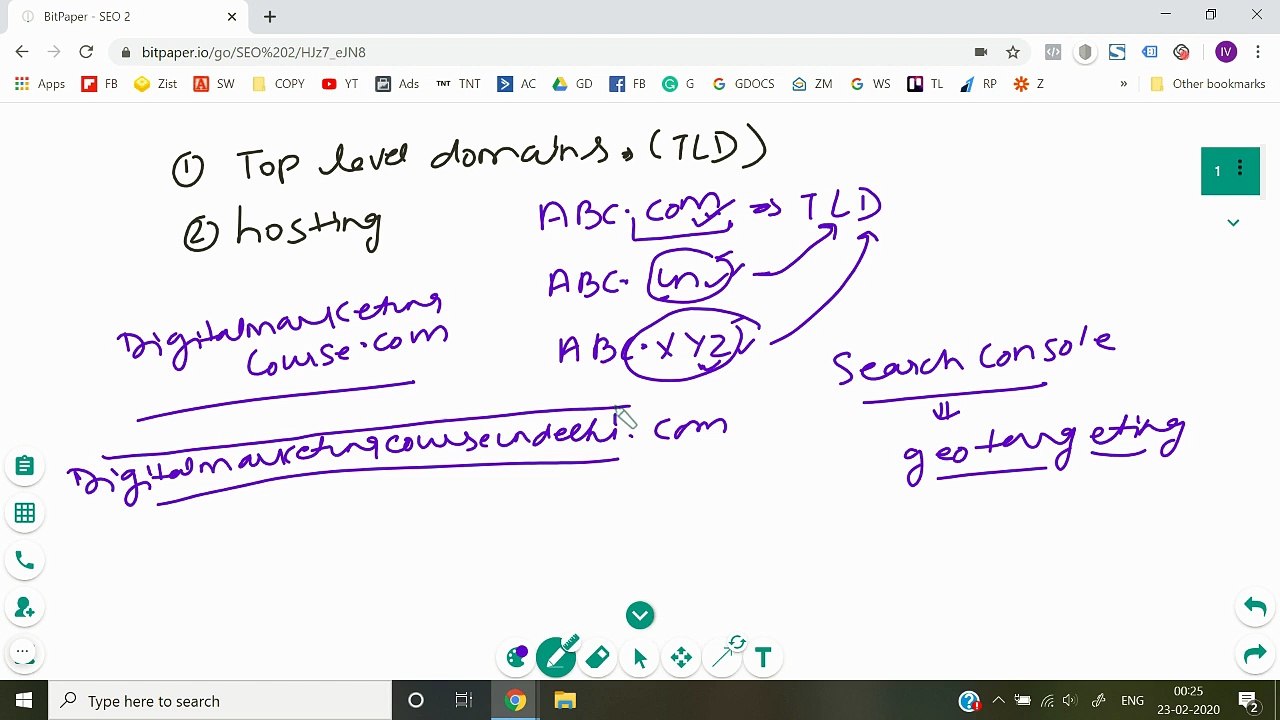Open the Zist bookmark

pyautogui.click(x=156, y=84)
